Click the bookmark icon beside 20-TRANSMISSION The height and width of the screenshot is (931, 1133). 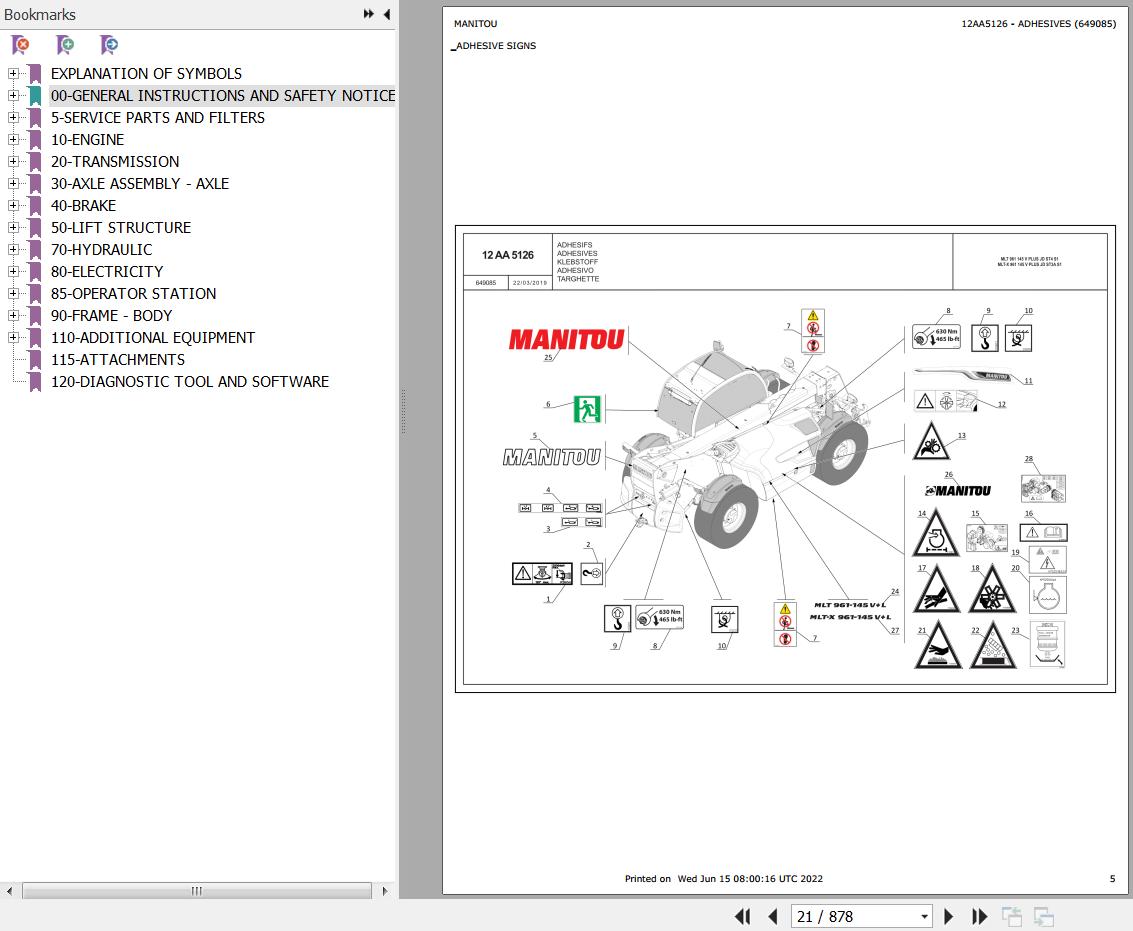[35, 161]
